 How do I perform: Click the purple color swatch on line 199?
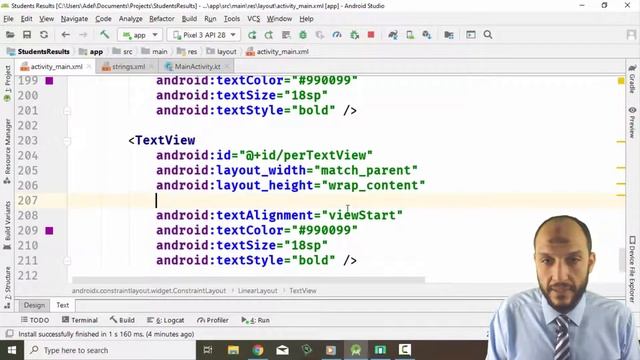[x=49, y=81]
